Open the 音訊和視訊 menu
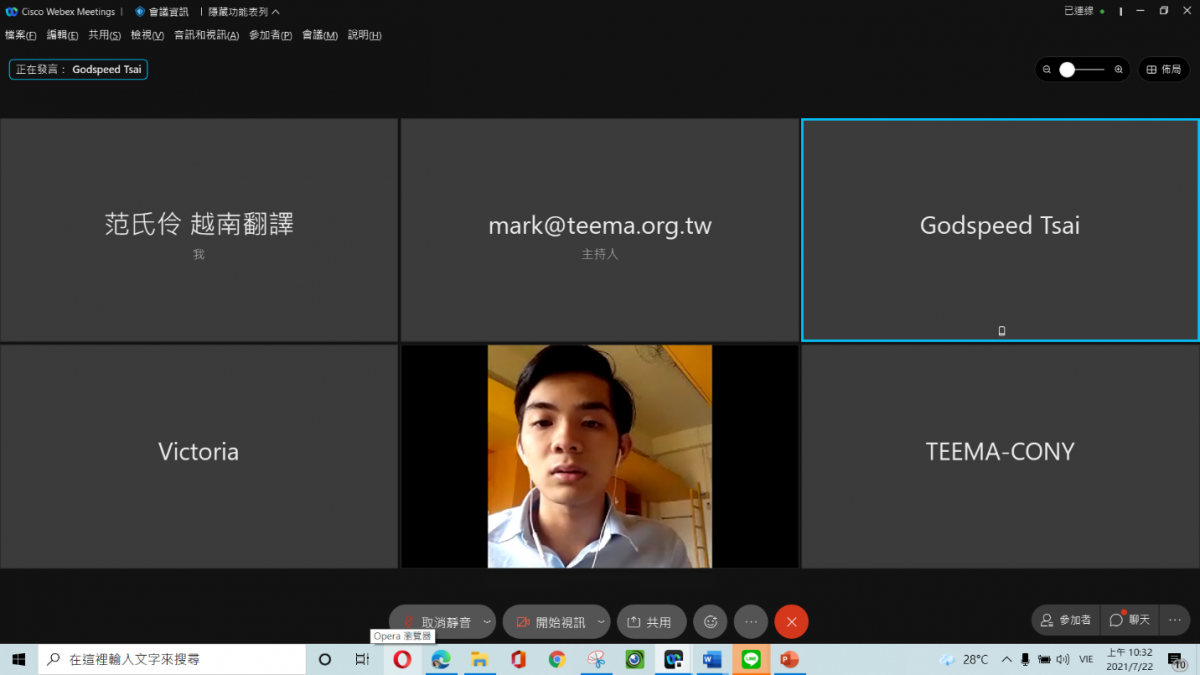Image resolution: width=1200 pixels, height=675 pixels. pos(206,35)
